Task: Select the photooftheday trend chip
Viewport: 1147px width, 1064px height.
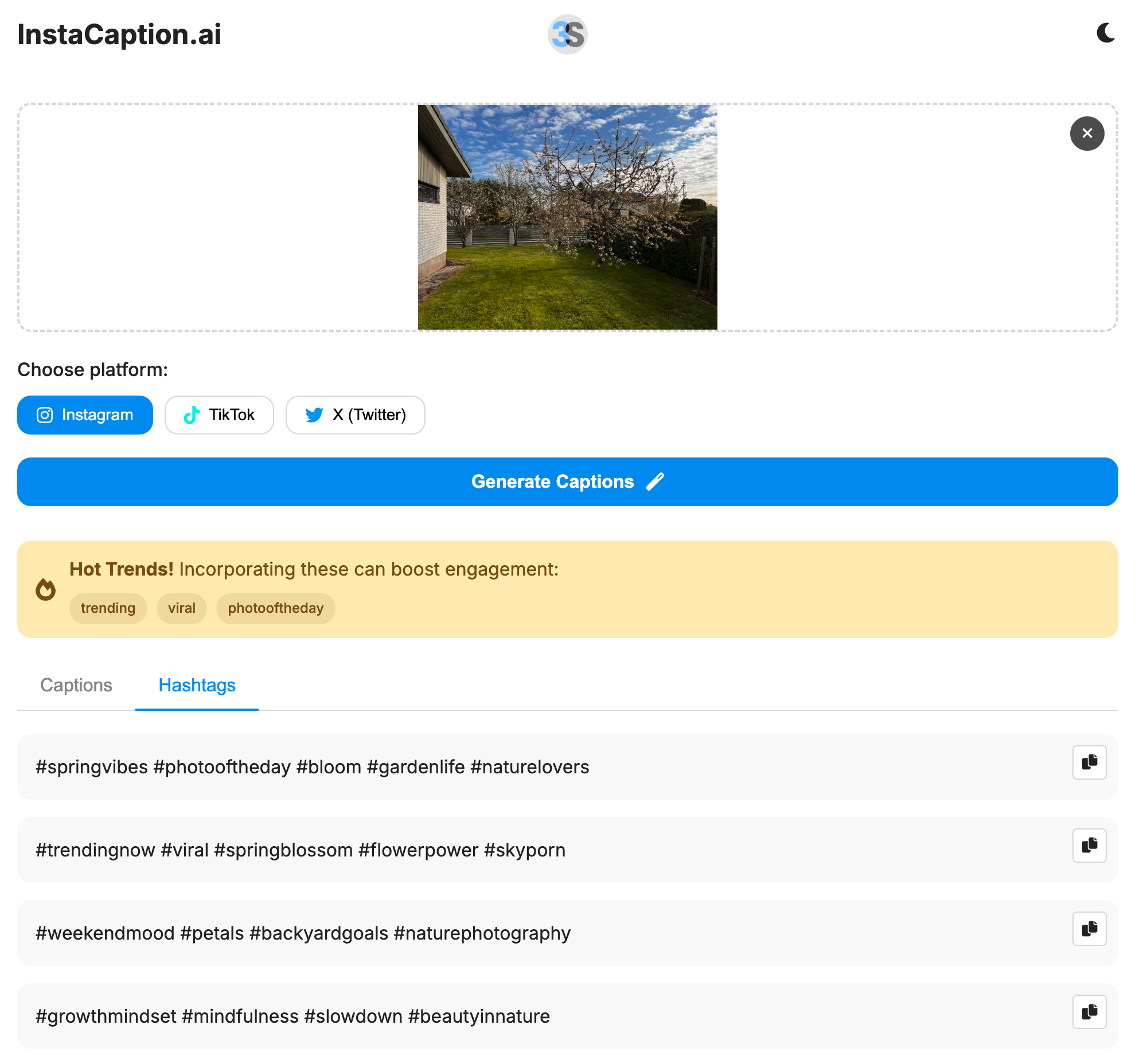Action: click(275, 608)
